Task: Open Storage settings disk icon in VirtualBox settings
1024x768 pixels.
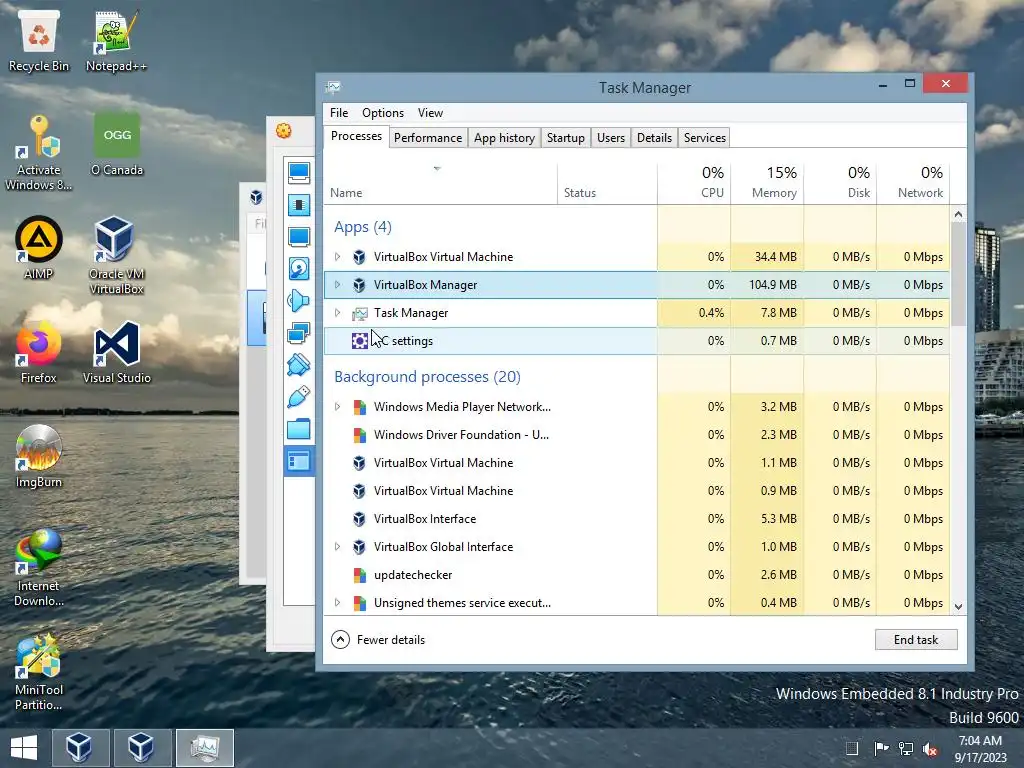Action: click(299, 269)
